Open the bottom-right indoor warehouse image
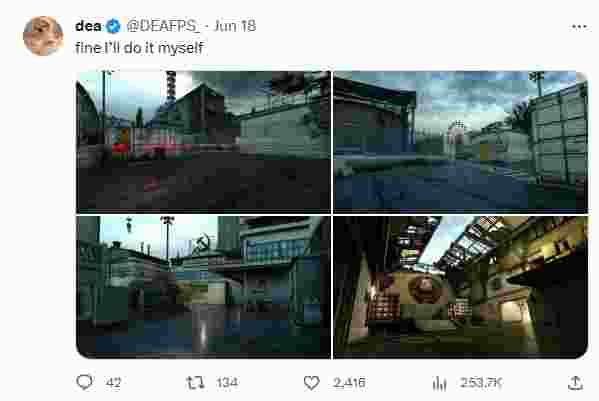This screenshot has width=599, height=401. [460, 287]
